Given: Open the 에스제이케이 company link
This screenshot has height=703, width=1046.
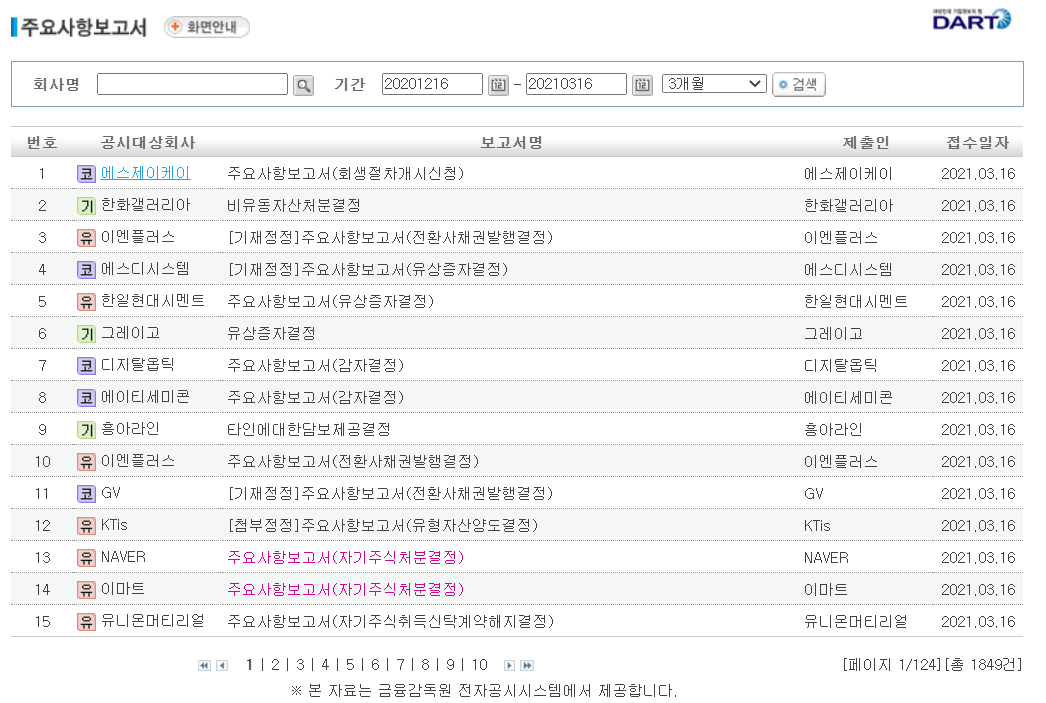Looking at the screenshot, I should tap(145, 173).
